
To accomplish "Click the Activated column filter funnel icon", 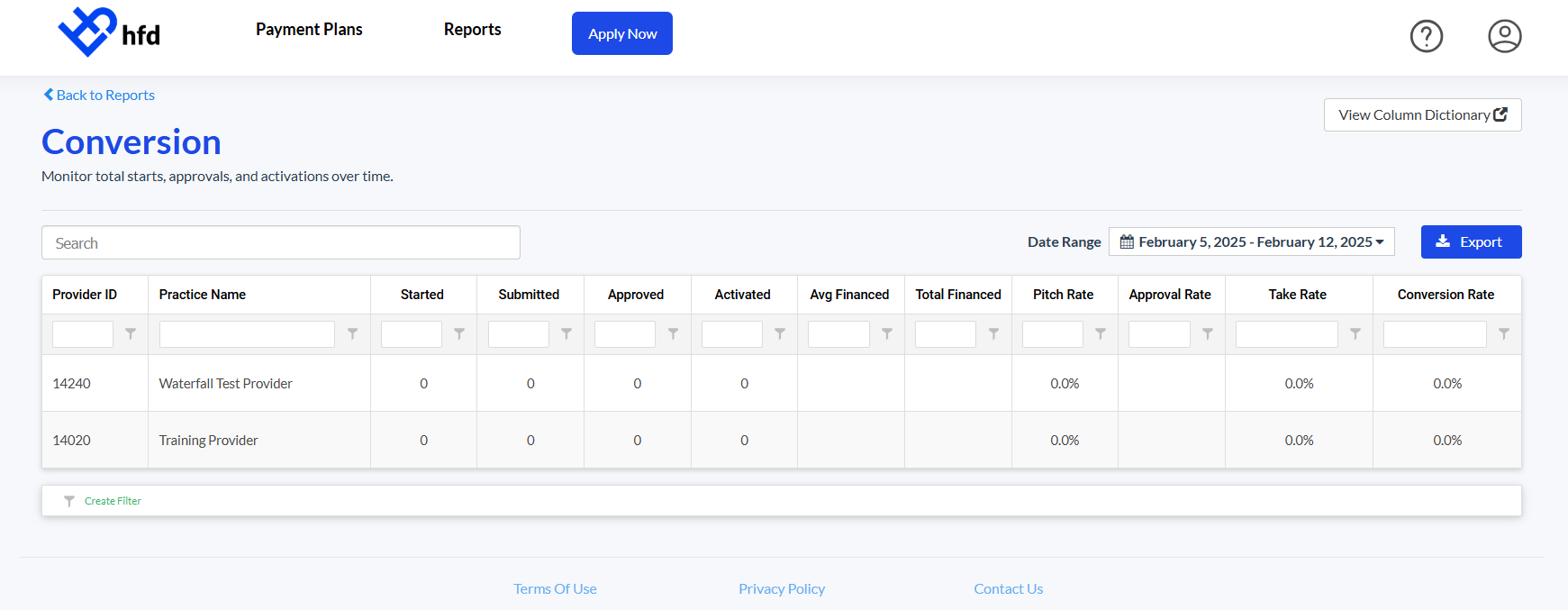I will (x=780, y=334).
